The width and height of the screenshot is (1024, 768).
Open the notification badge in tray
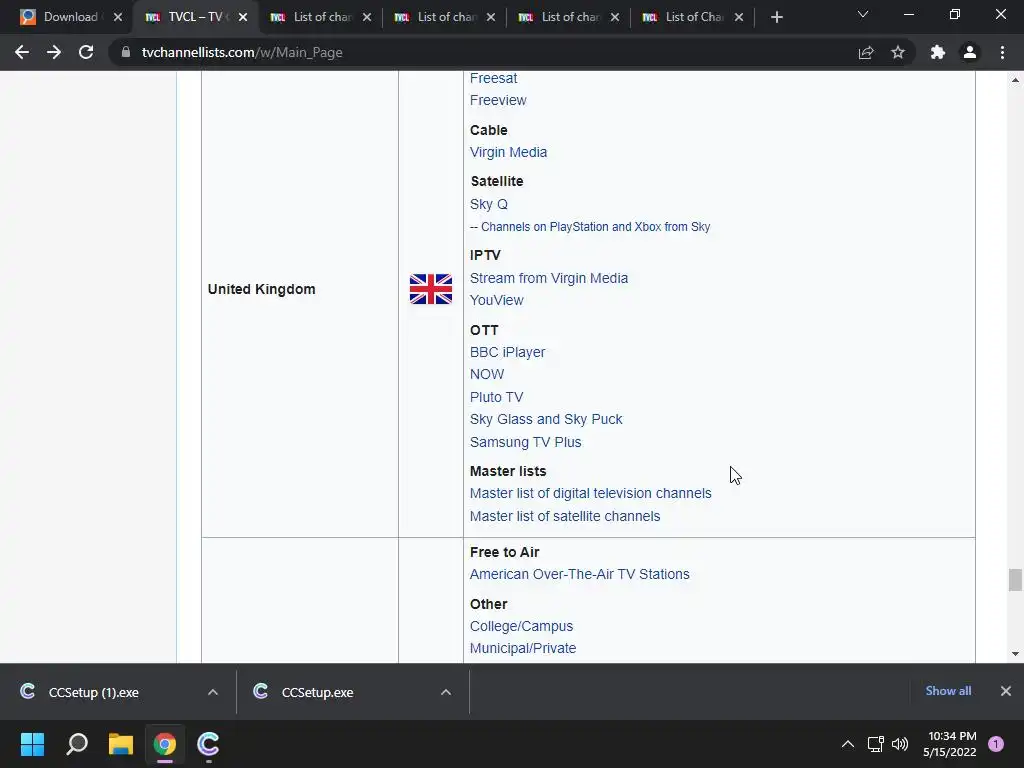(996, 744)
